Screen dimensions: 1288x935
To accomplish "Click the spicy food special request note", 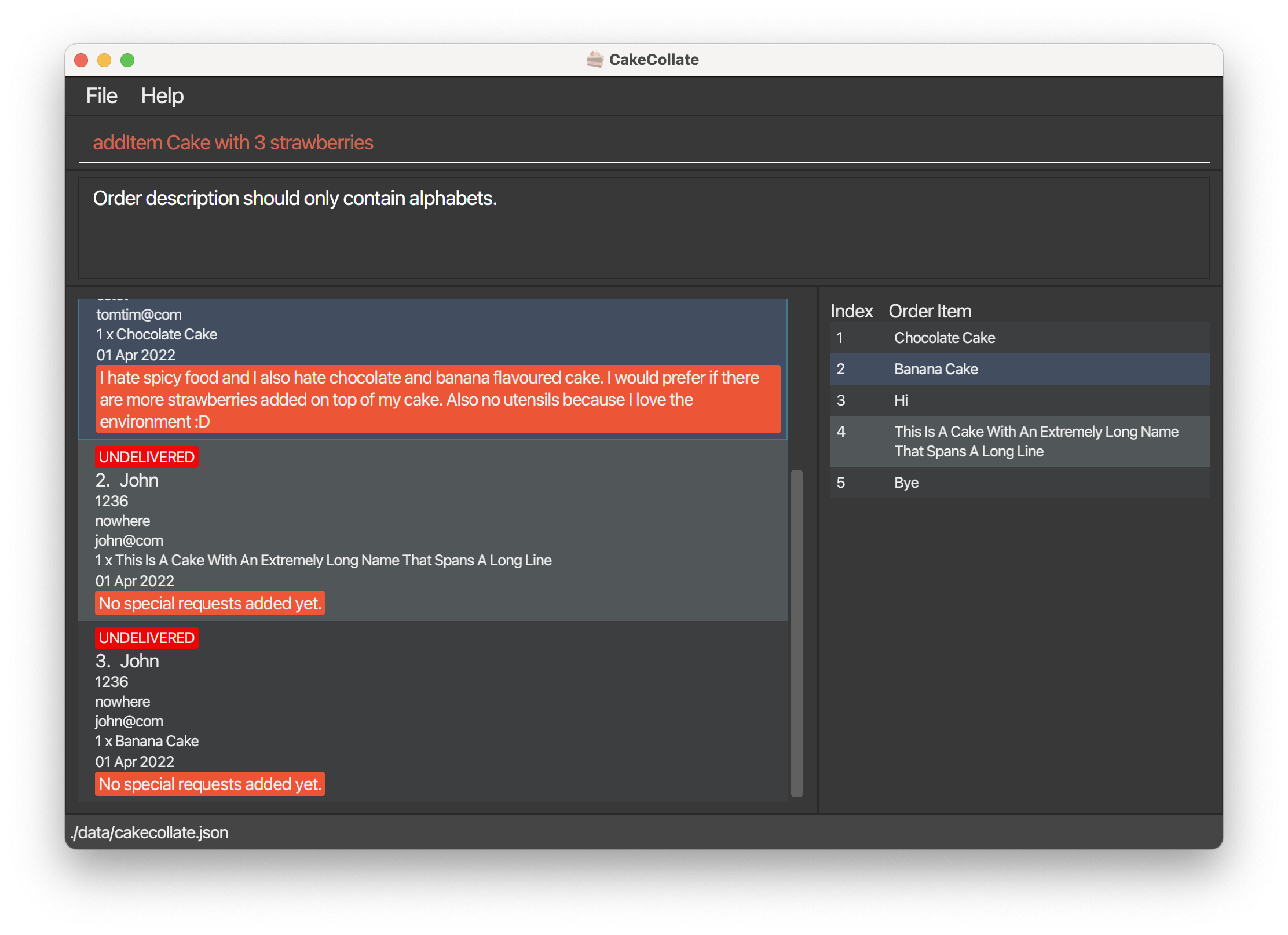I will pyautogui.click(x=438, y=399).
